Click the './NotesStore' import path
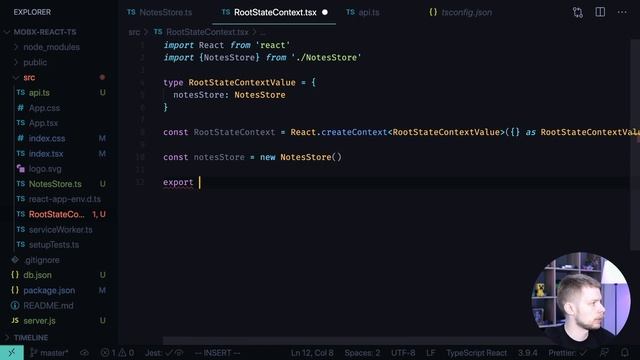640x360 pixels. pos(326,58)
